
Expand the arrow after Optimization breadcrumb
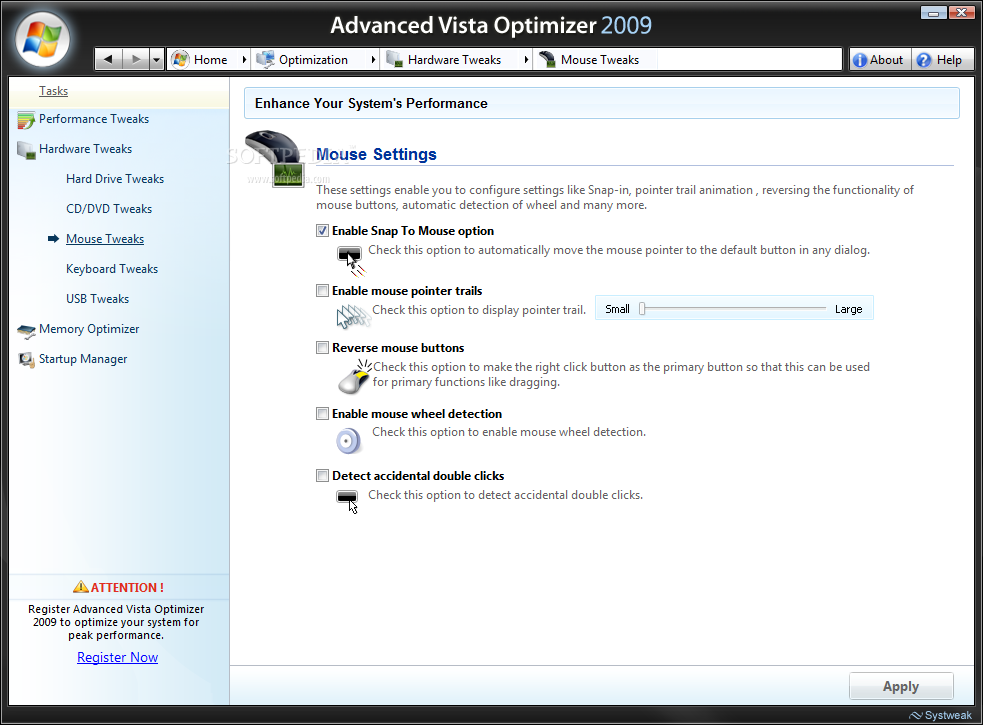click(x=373, y=60)
